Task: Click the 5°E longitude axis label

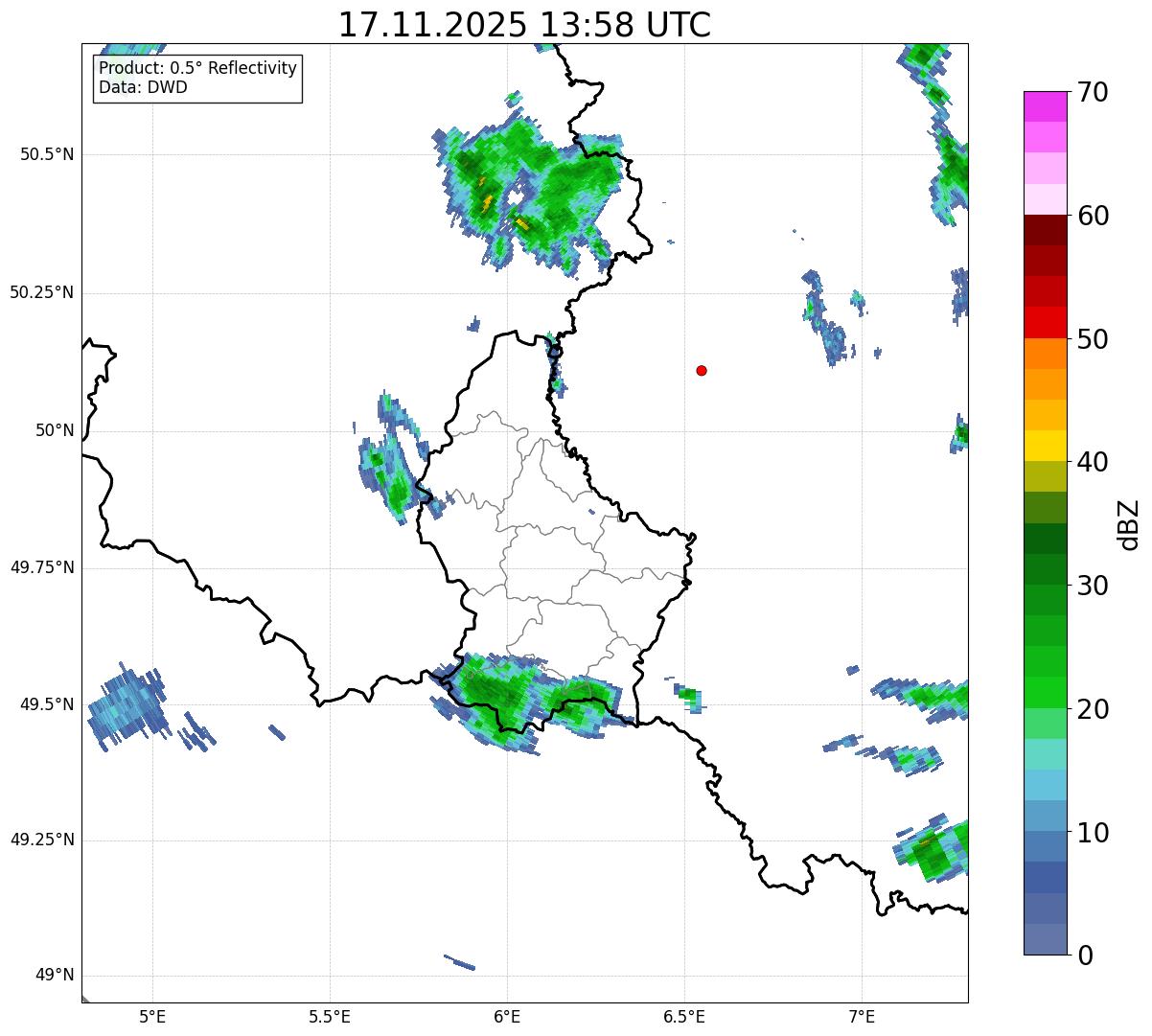Action: coord(152,1017)
